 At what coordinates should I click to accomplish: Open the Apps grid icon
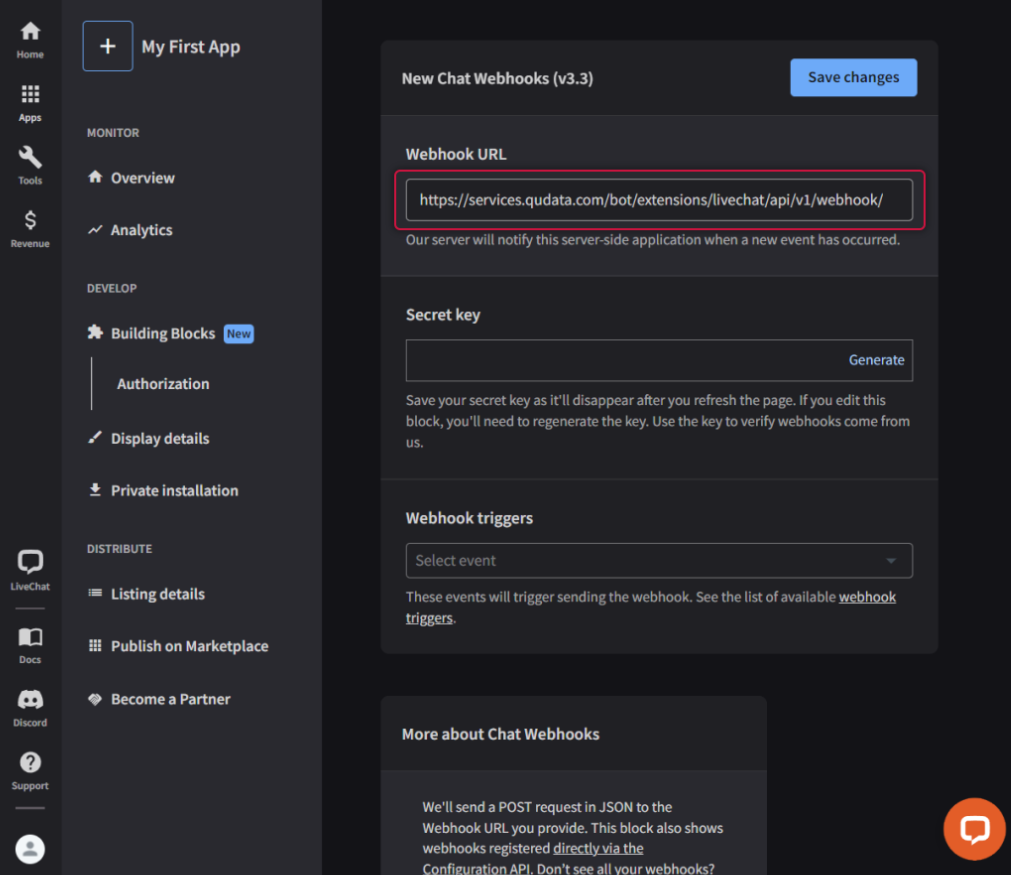click(30, 96)
